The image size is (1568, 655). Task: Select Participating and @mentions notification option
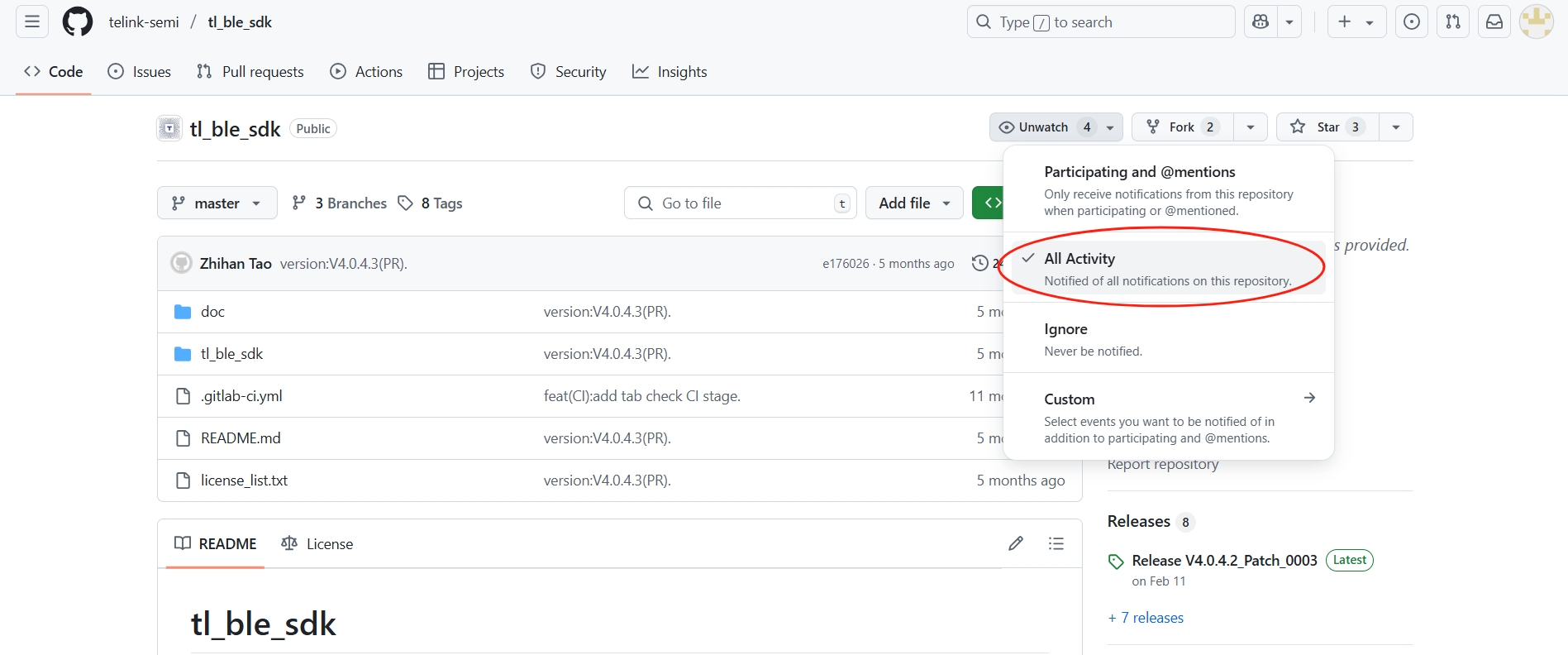pos(1169,189)
